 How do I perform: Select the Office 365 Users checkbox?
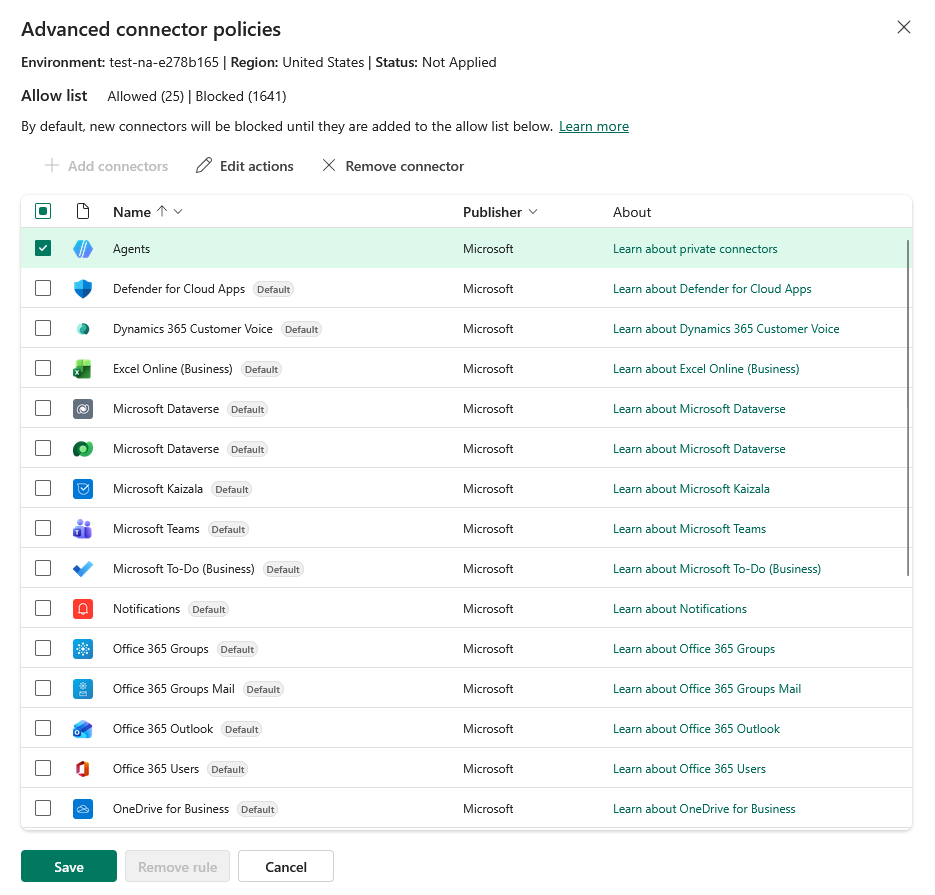click(43, 767)
